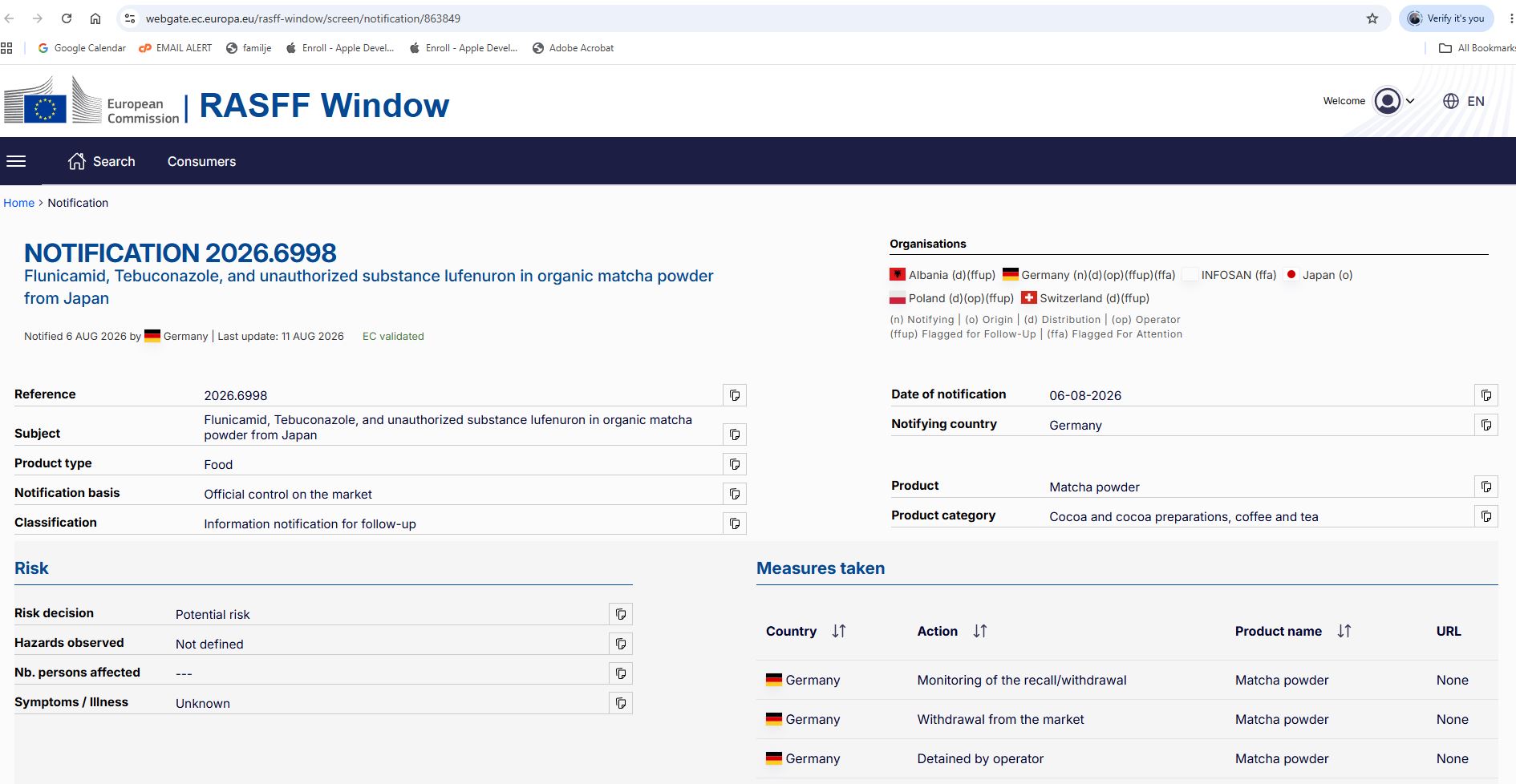
Task: Select the Japan (o) organisation entry
Action: tap(1318, 275)
